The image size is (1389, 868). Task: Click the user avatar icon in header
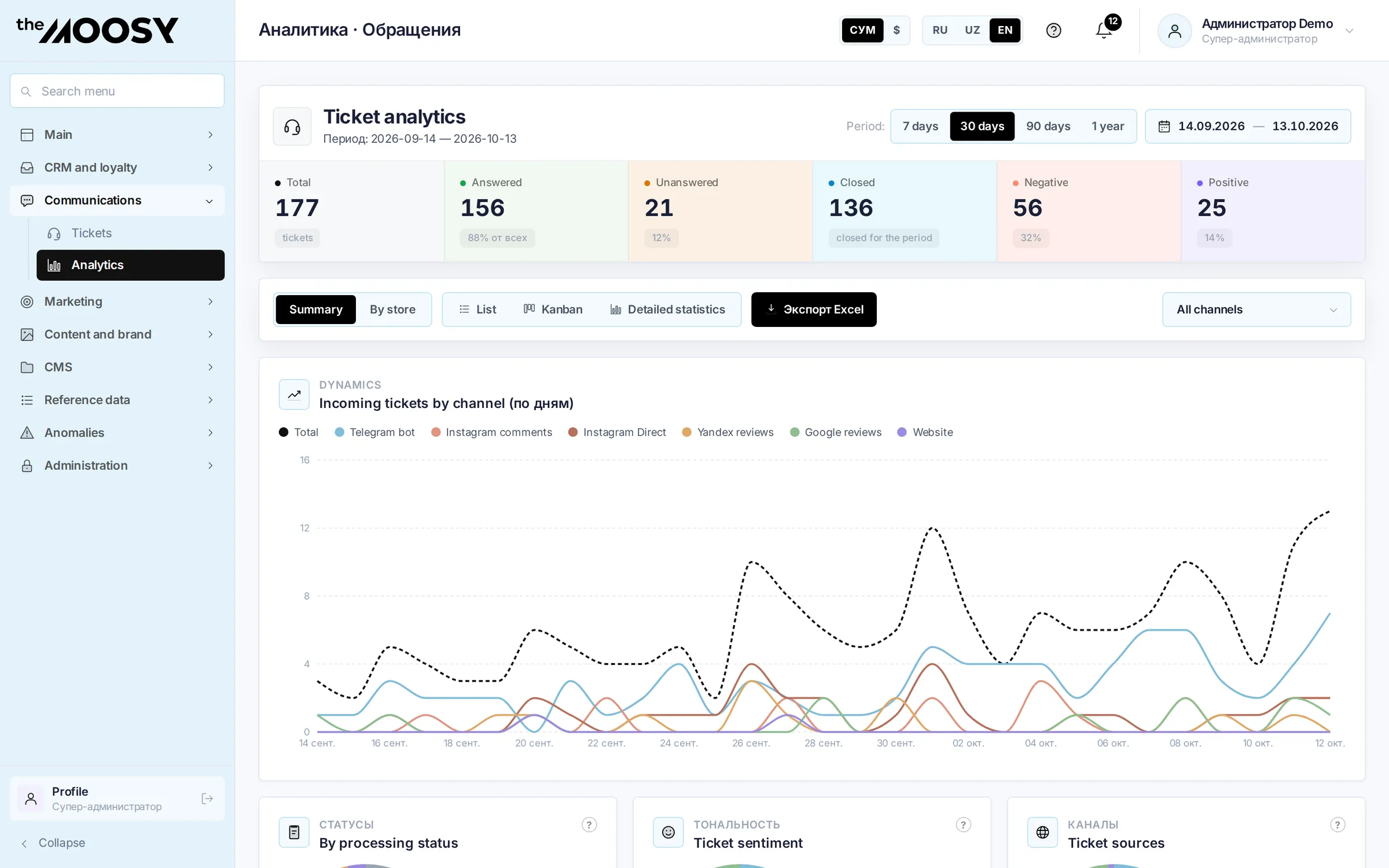coord(1174,31)
